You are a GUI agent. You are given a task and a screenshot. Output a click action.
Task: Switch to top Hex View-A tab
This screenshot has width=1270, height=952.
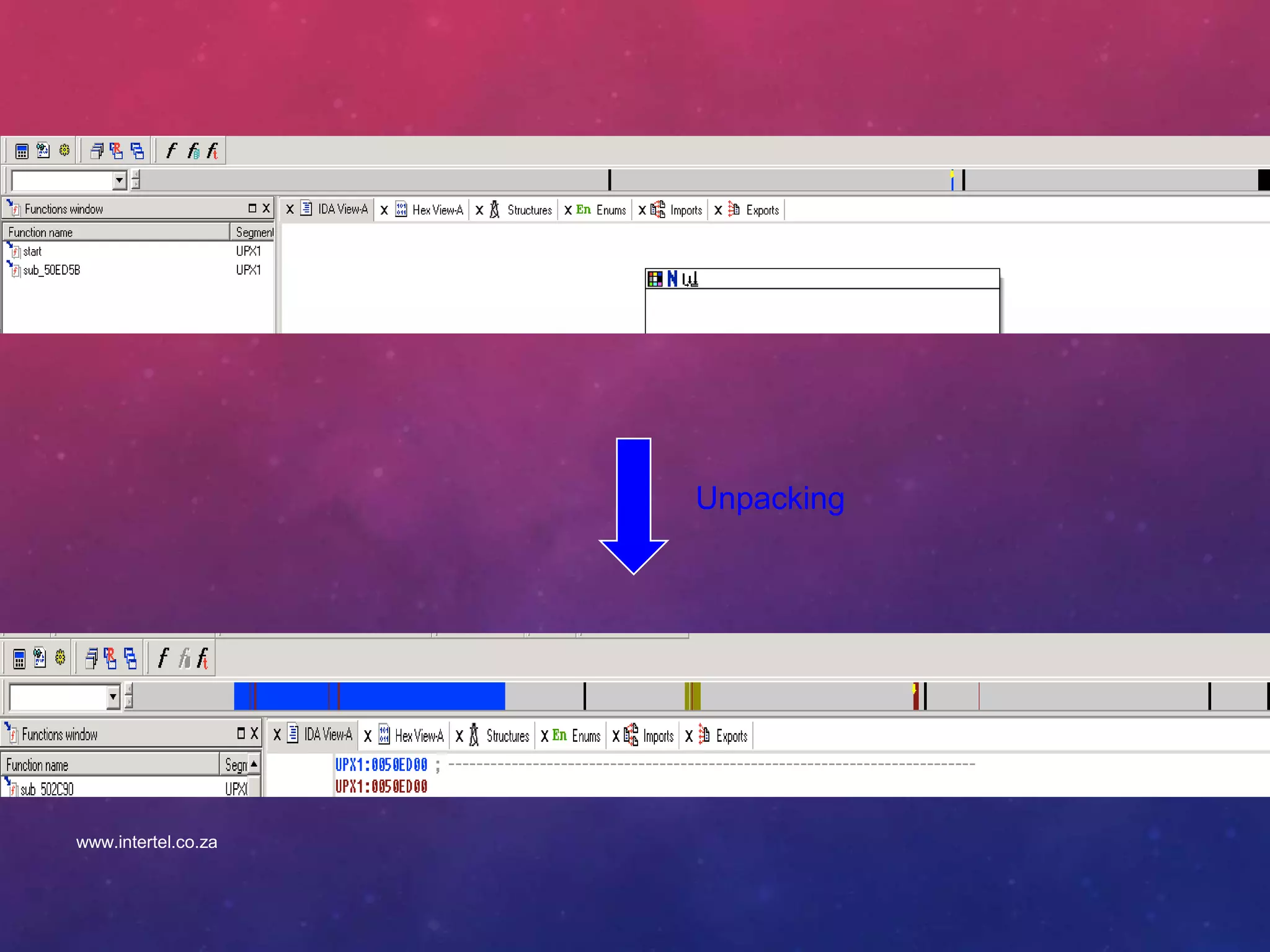click(437, 210)
